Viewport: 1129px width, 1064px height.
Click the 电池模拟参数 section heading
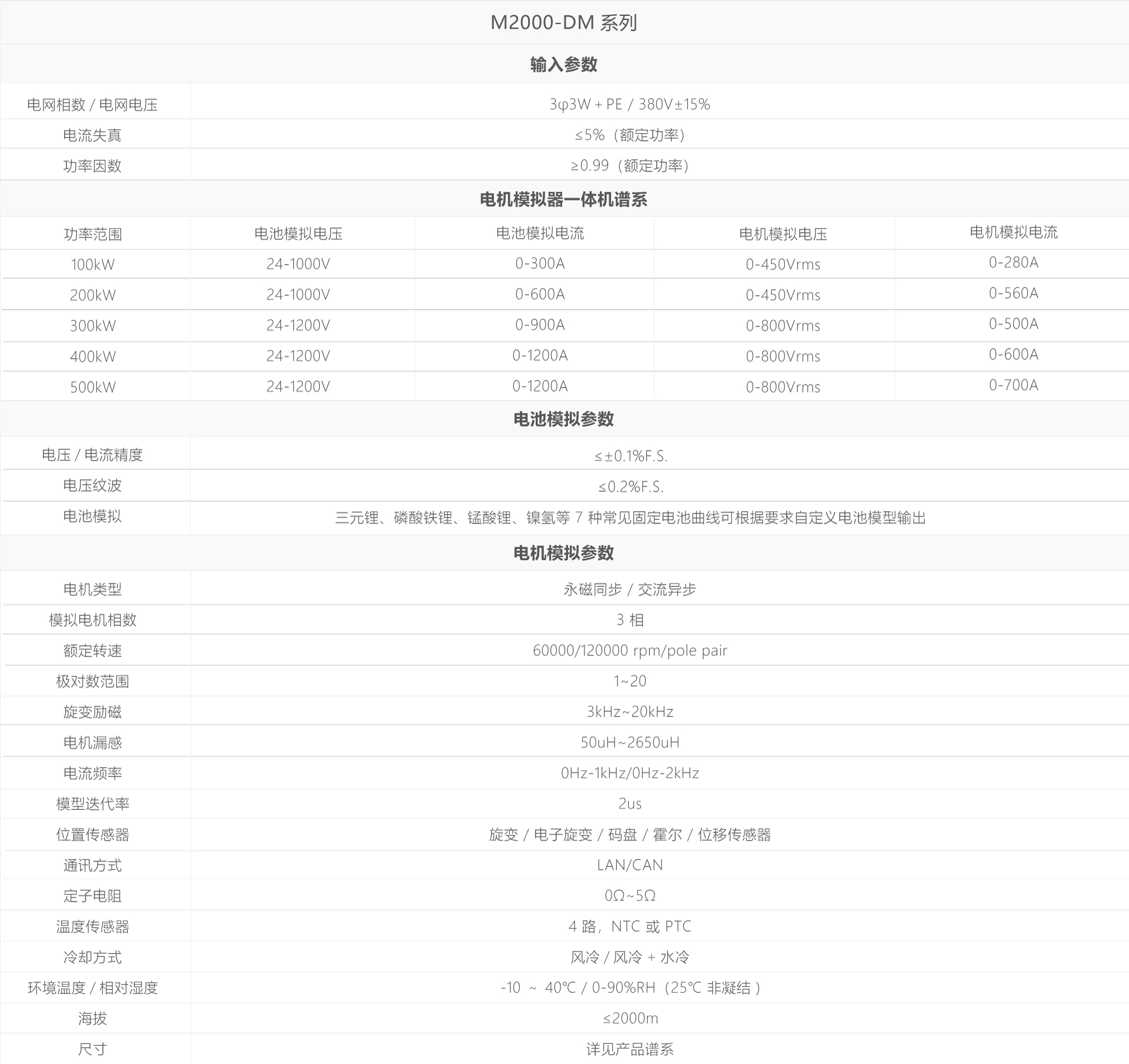(563, 419)
